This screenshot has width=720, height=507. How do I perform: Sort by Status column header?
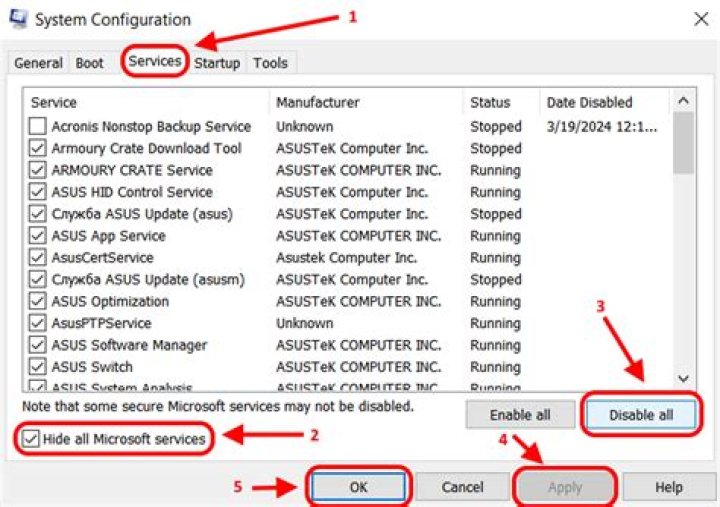(x=501, y=102)
